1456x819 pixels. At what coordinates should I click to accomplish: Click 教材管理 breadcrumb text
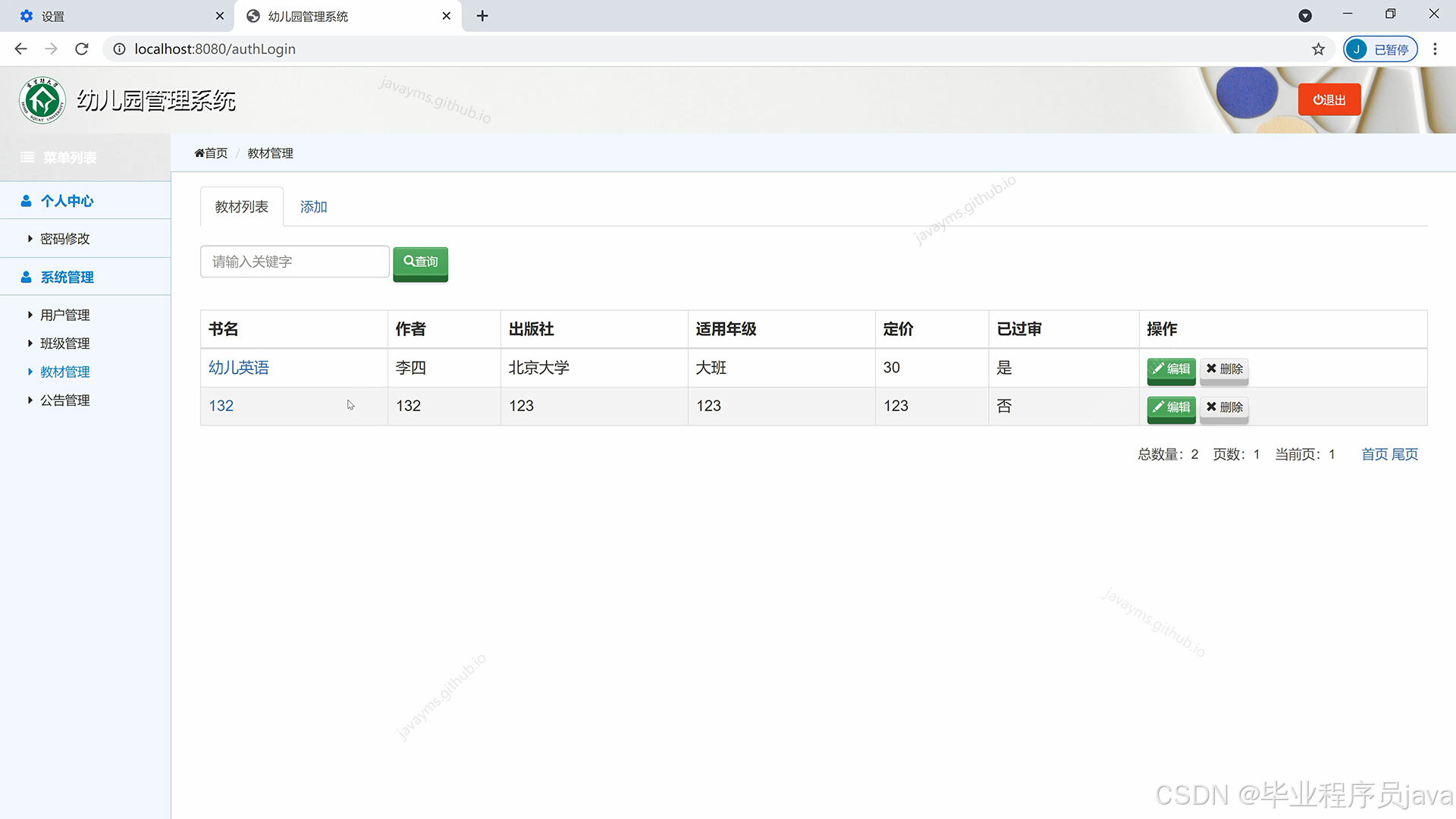(x=270, y=153)
